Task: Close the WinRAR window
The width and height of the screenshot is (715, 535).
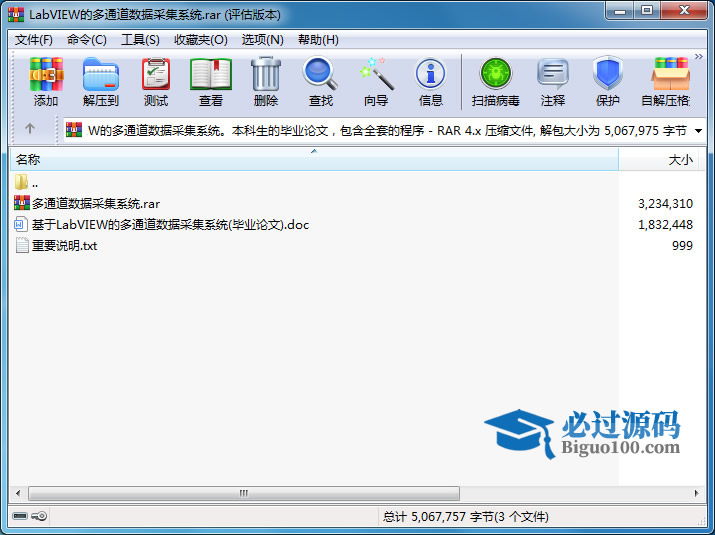Action: [x=684, y=11]
